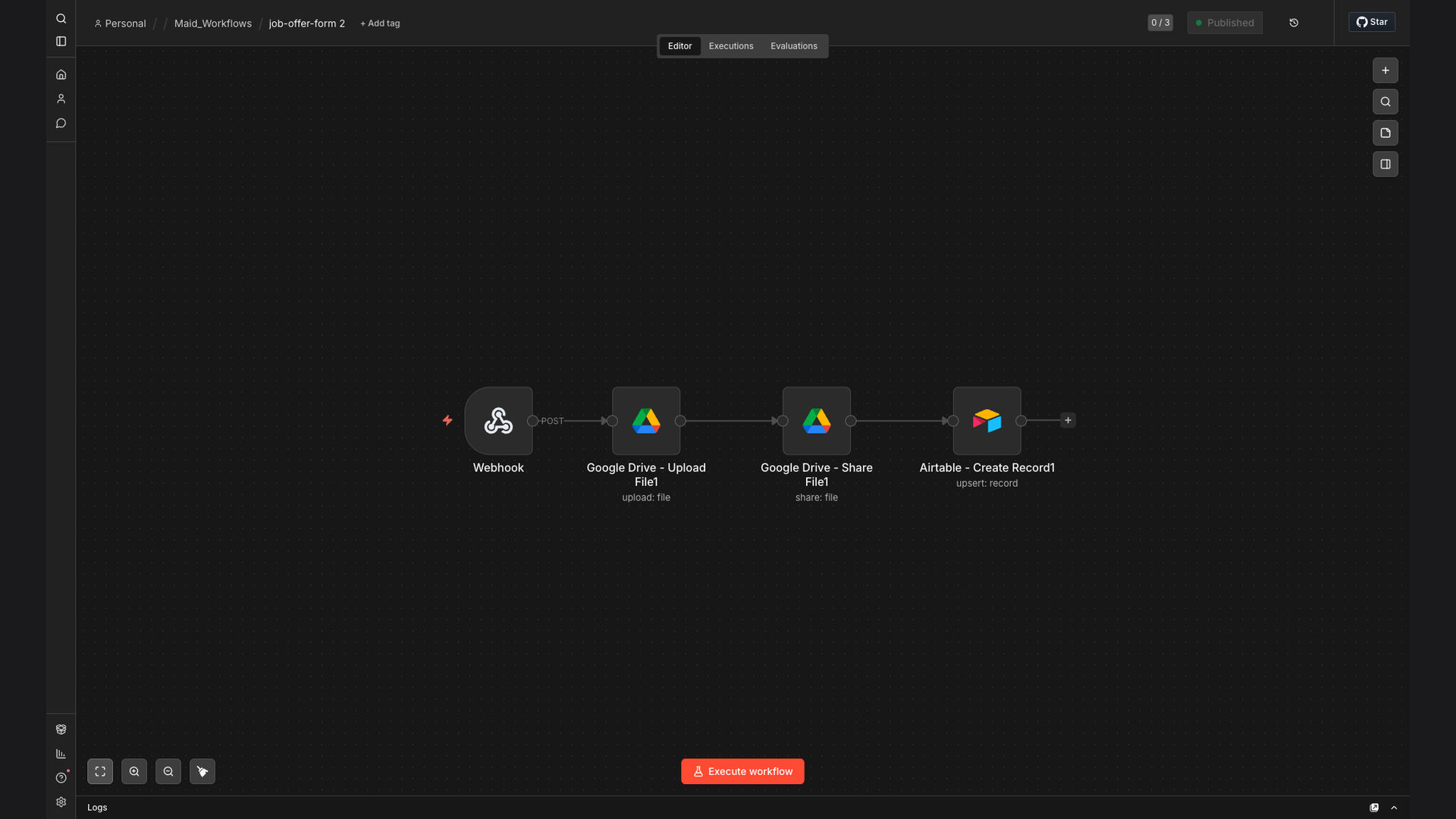1456x819 pixels.
Task: Star the project on GitHub
Action: pyautogui.click(x=1372, y=22)
